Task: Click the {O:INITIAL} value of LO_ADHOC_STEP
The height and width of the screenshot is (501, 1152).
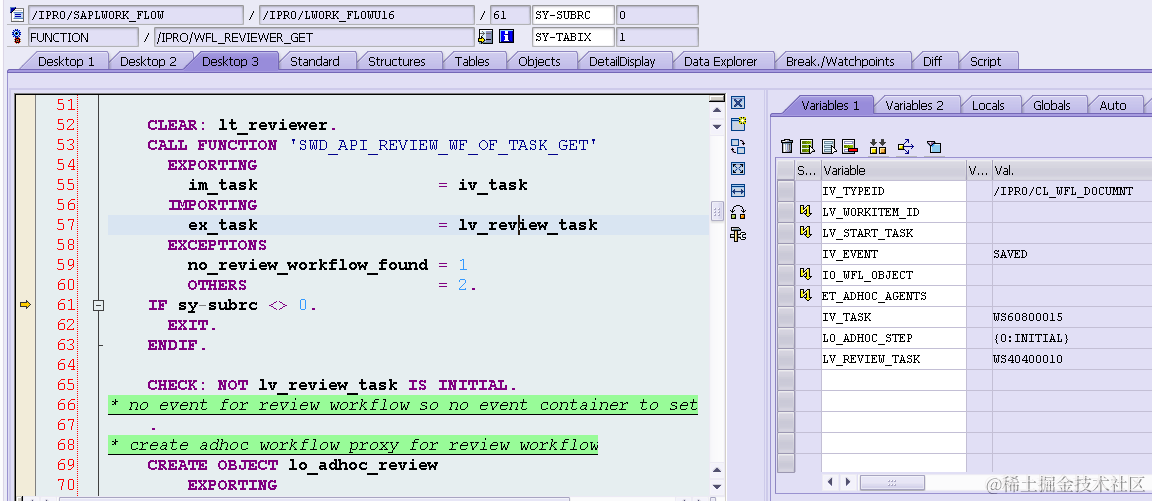Action: click(x=1071, y=339)
